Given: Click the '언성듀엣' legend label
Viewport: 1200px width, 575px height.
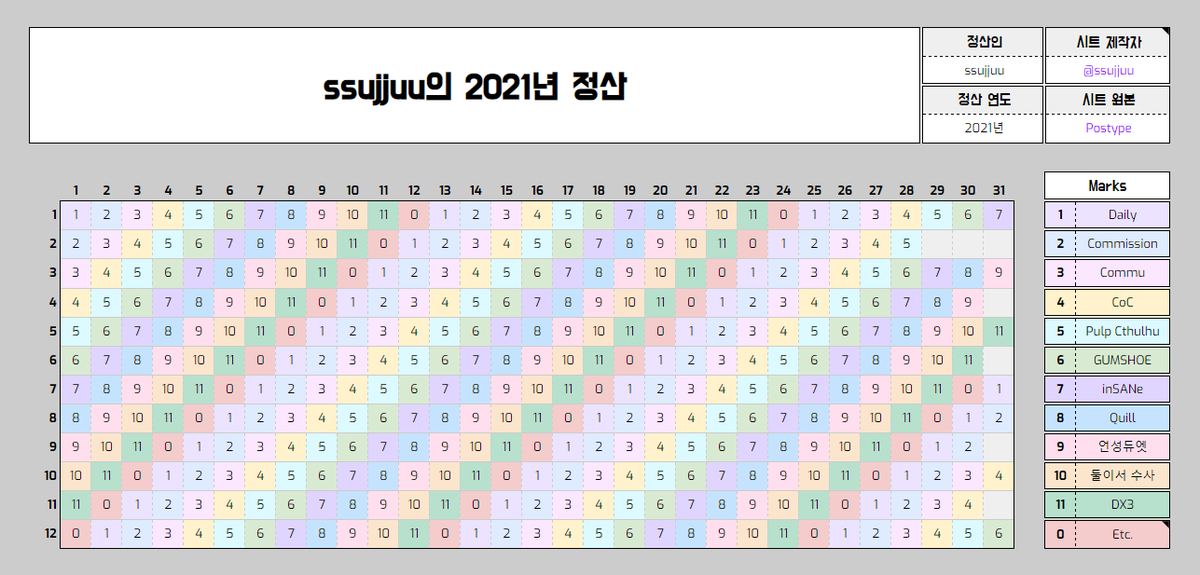Looking at the screenshot, I should click(x=1122, y=446).
